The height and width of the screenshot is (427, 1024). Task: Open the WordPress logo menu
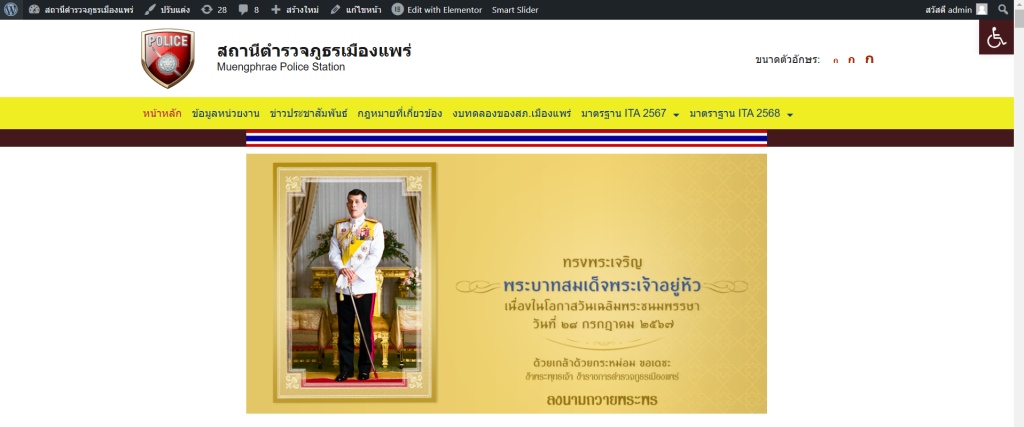(10, 10)
